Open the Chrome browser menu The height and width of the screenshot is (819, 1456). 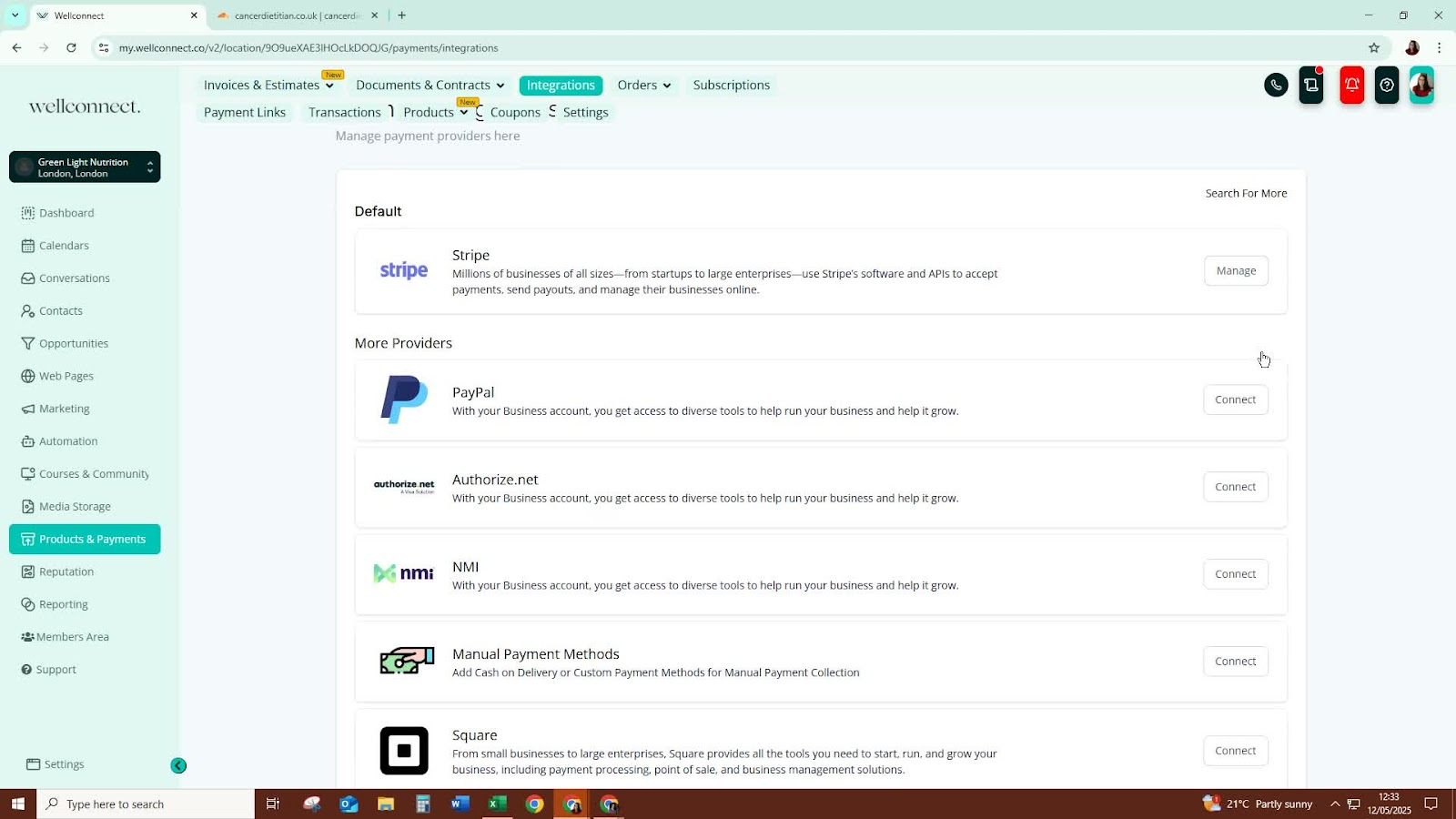click(1439, 47)
